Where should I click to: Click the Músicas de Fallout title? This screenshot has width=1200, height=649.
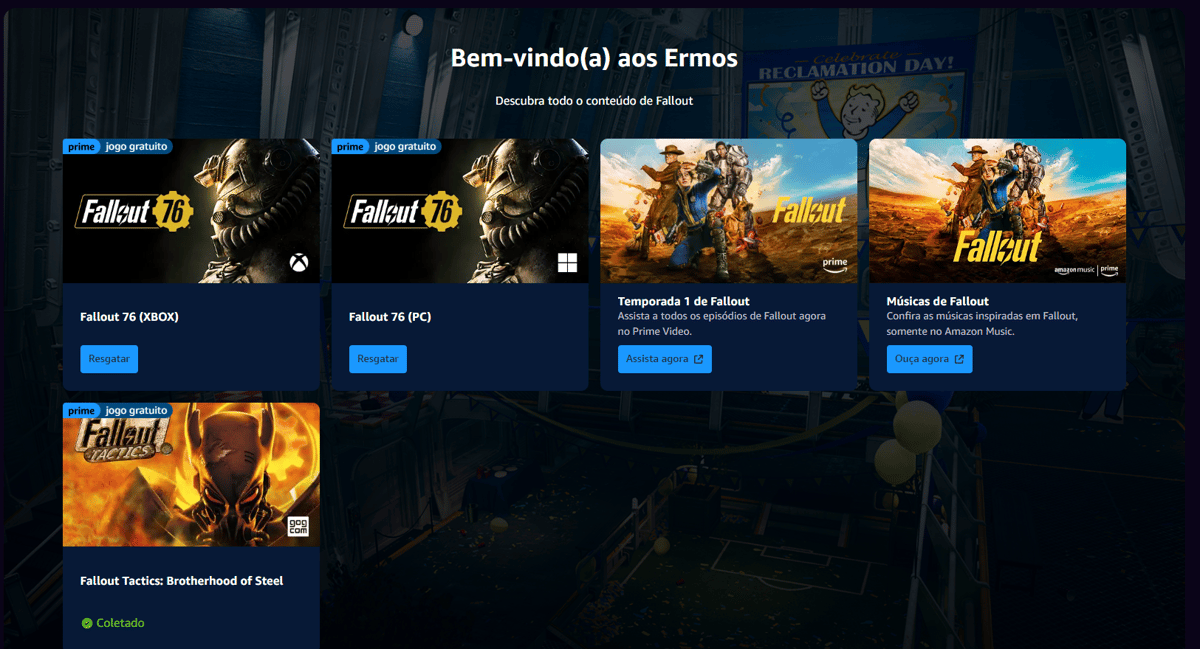(938, 301)
